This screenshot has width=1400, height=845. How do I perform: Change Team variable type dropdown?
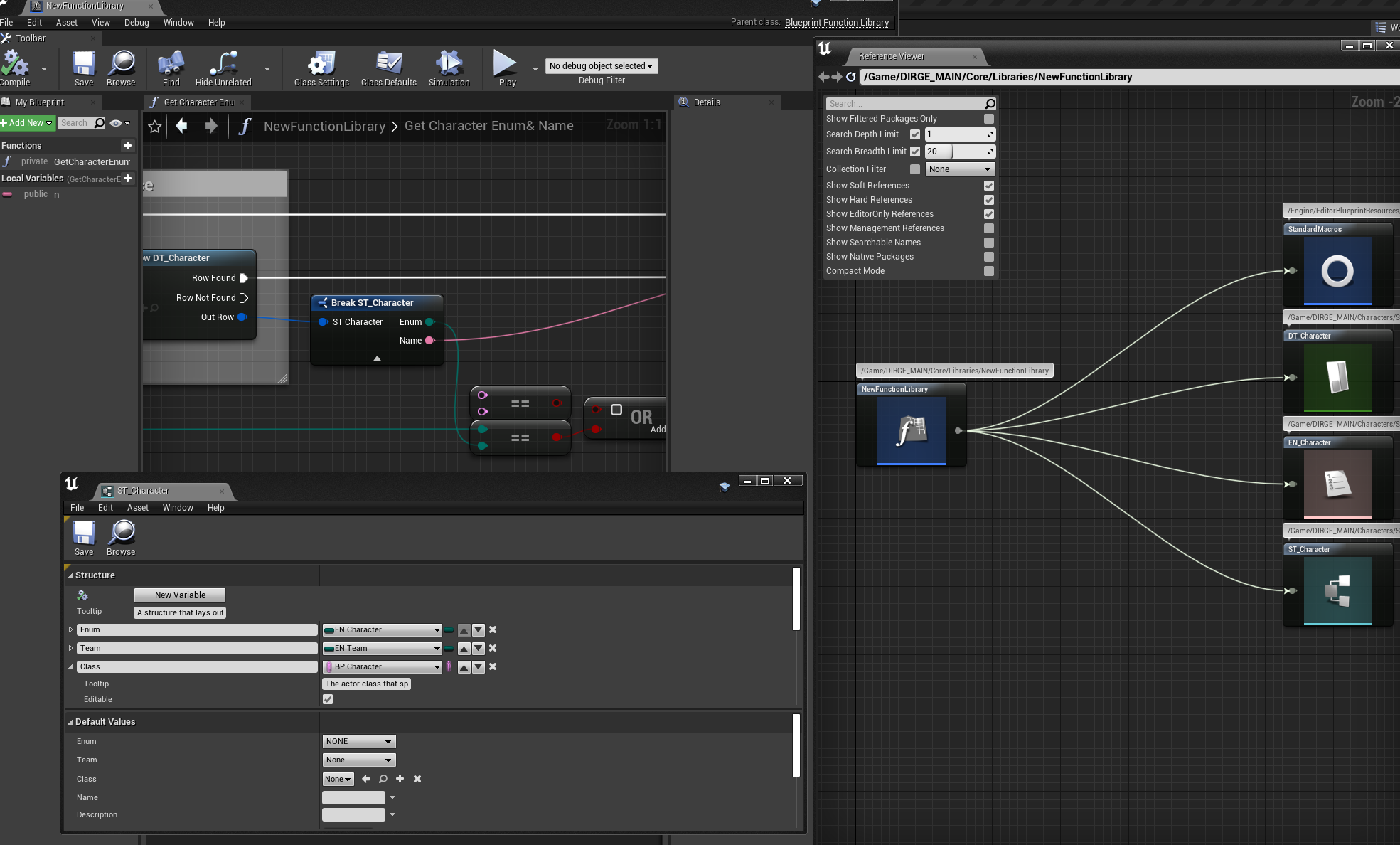pos(382,648)
